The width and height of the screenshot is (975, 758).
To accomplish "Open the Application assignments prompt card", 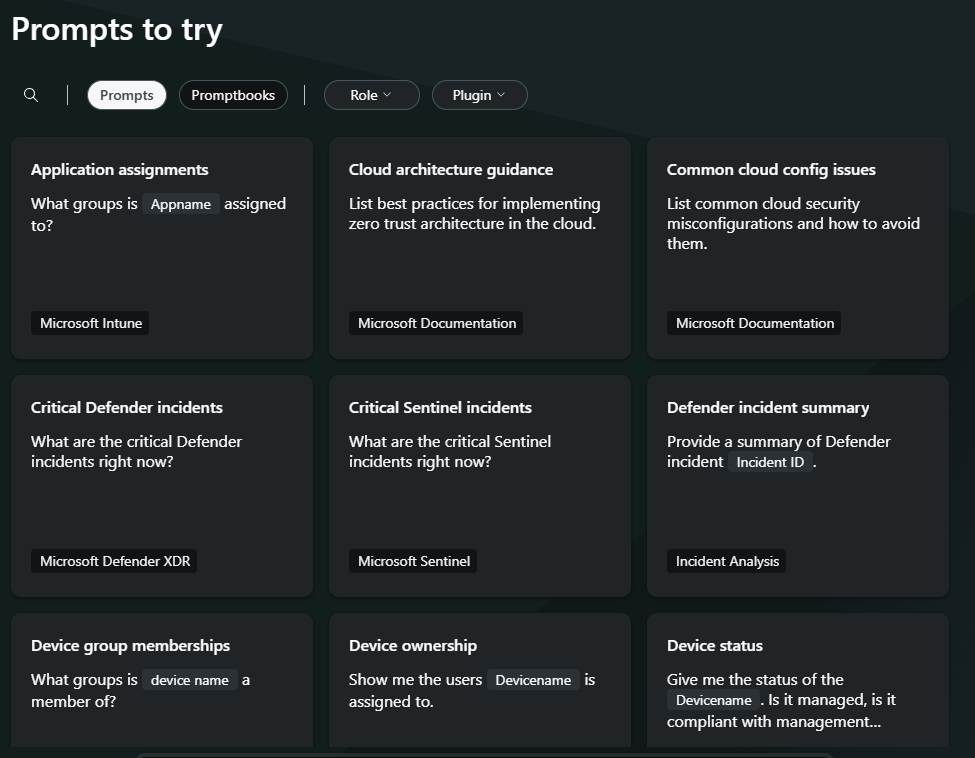I will point(162,248).
